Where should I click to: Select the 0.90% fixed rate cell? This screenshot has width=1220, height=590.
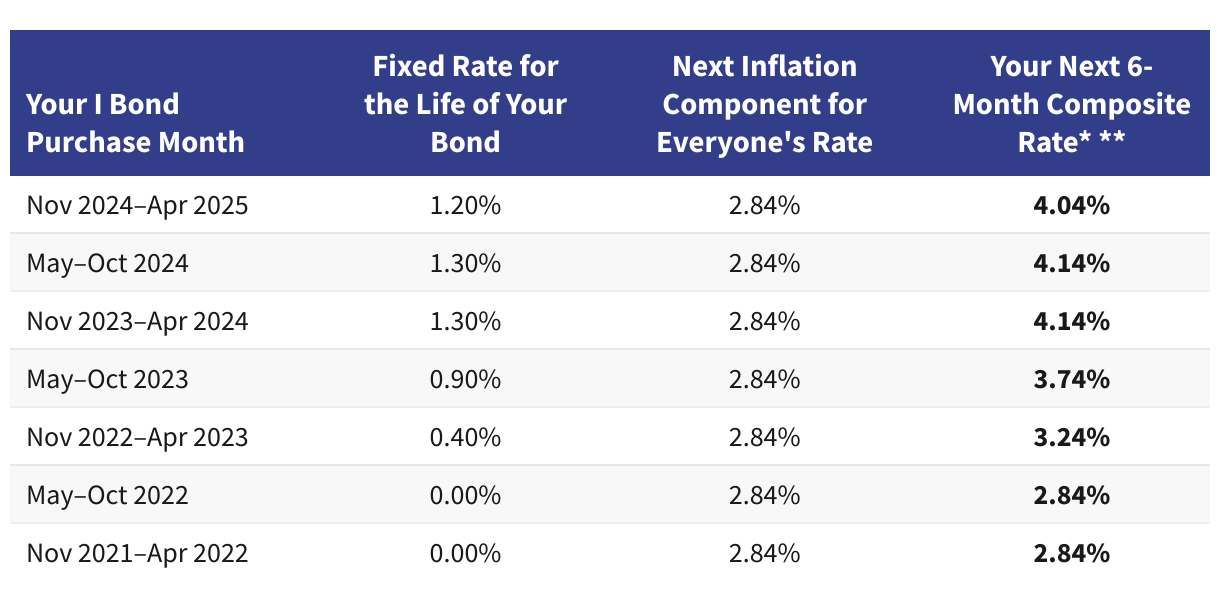point(465,380)
